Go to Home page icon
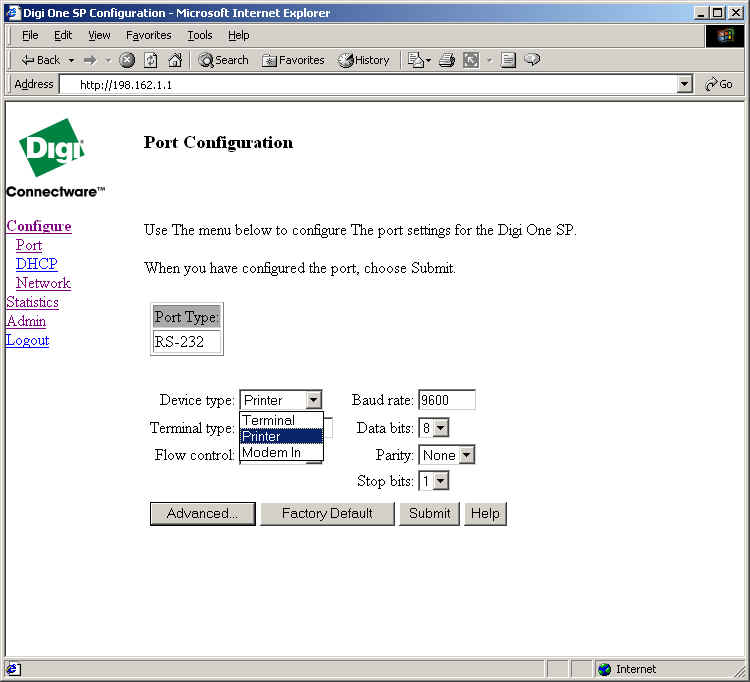This screenshot has width=750, height=682. [x=175, y=60]
